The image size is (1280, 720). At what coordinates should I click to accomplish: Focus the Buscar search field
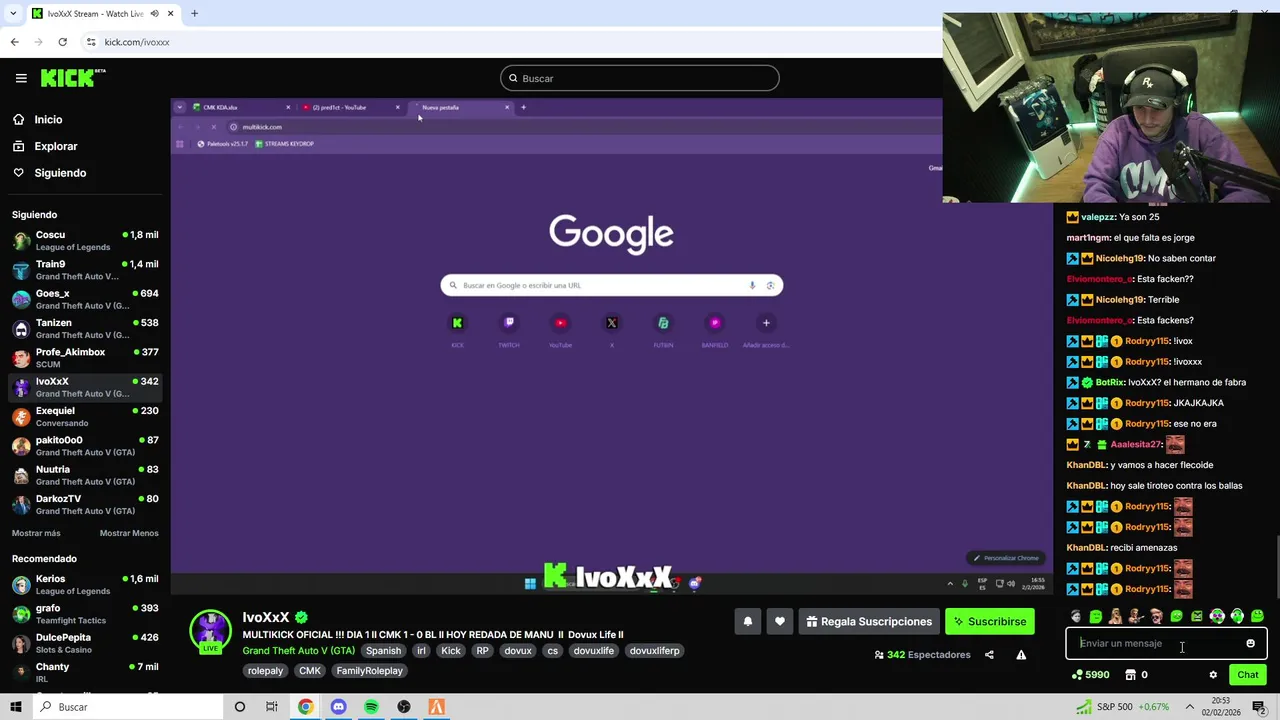click(x=640, y=78)
